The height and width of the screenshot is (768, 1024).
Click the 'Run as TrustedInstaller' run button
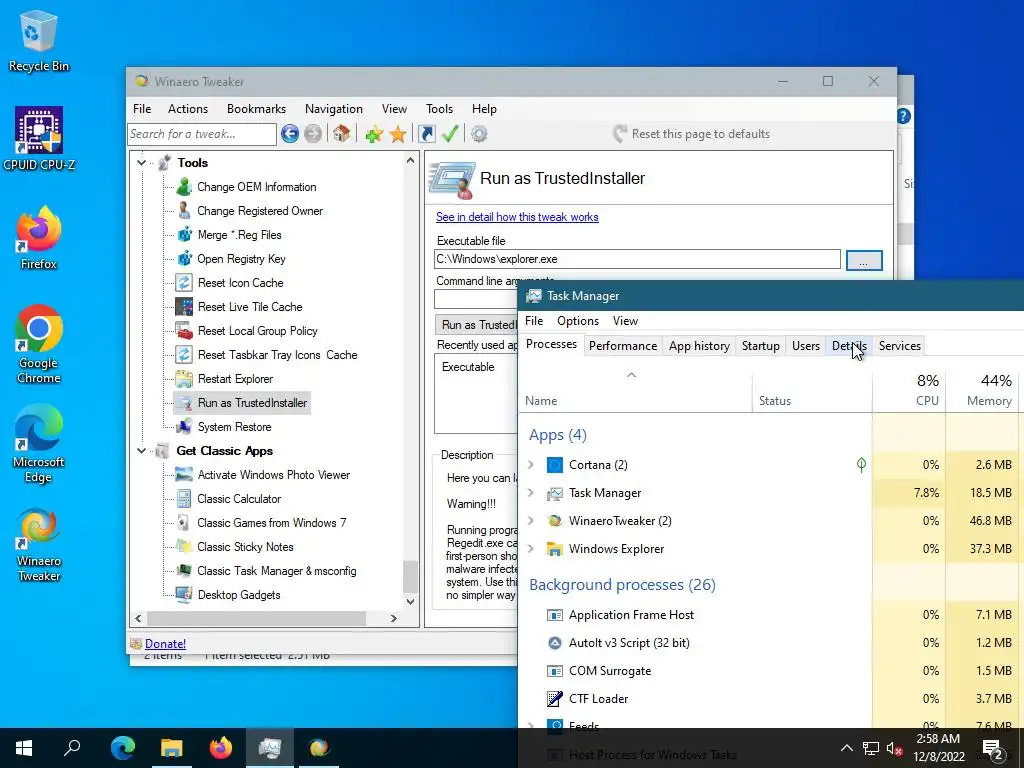pyautogui.click(x=477, y=325)
